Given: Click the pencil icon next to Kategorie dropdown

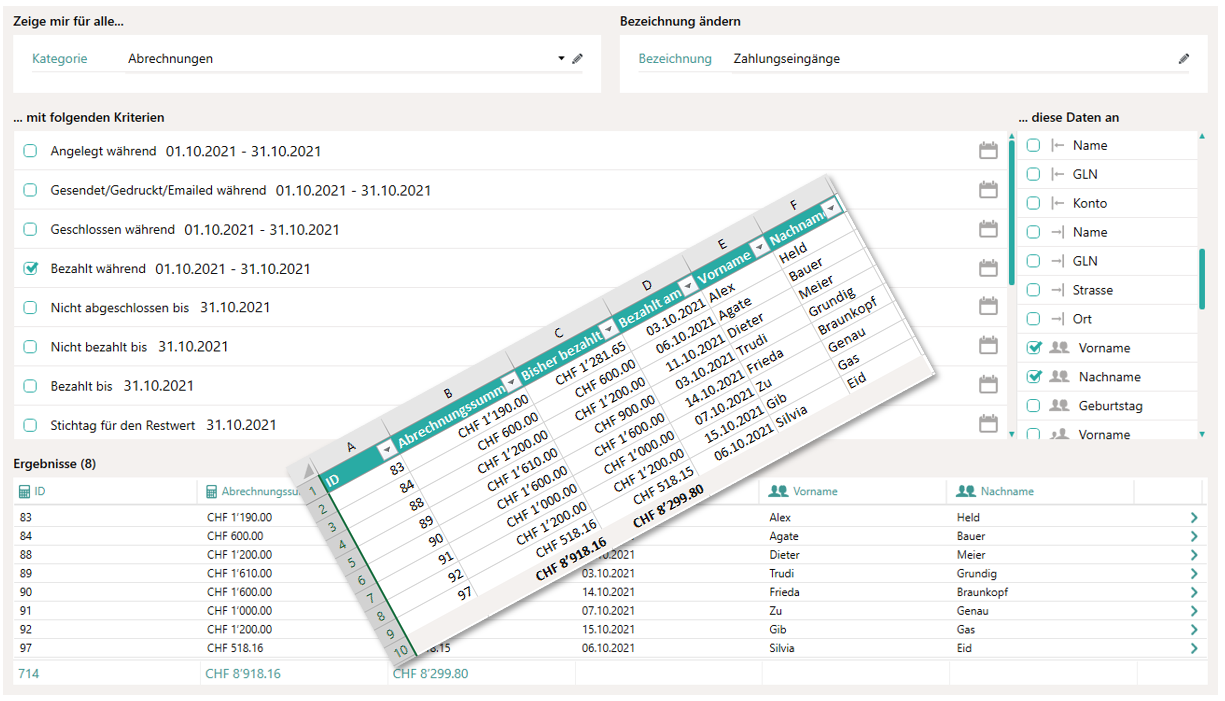Looking at the screenshot, I should 577,59.
